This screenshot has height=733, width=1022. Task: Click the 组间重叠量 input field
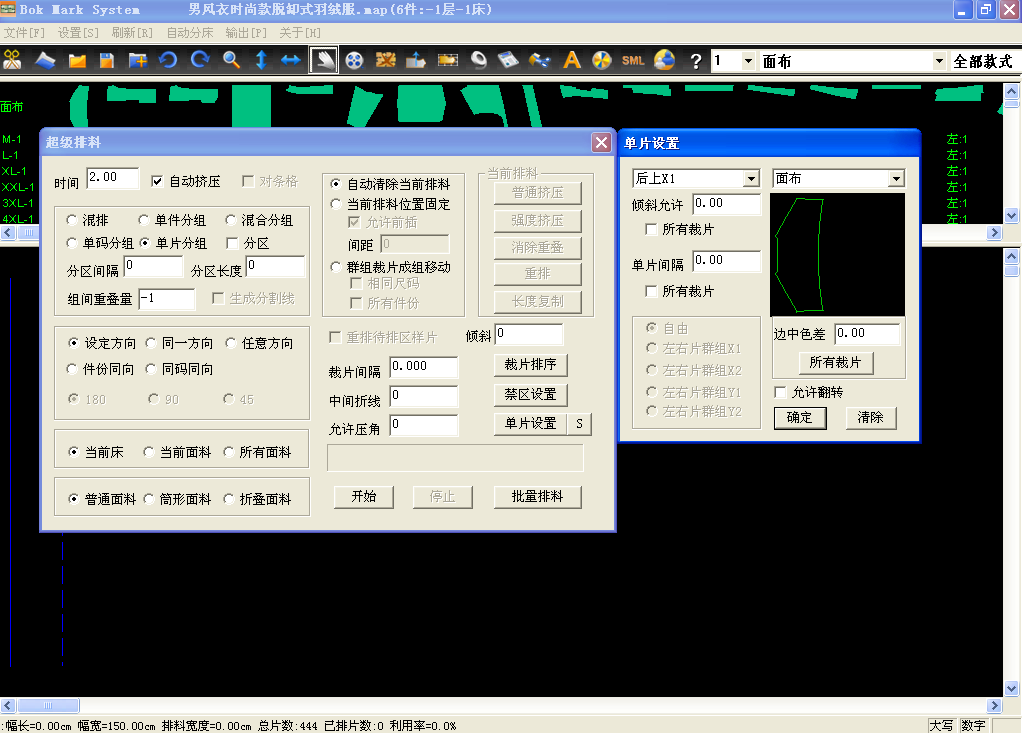[x=167, y=298]
